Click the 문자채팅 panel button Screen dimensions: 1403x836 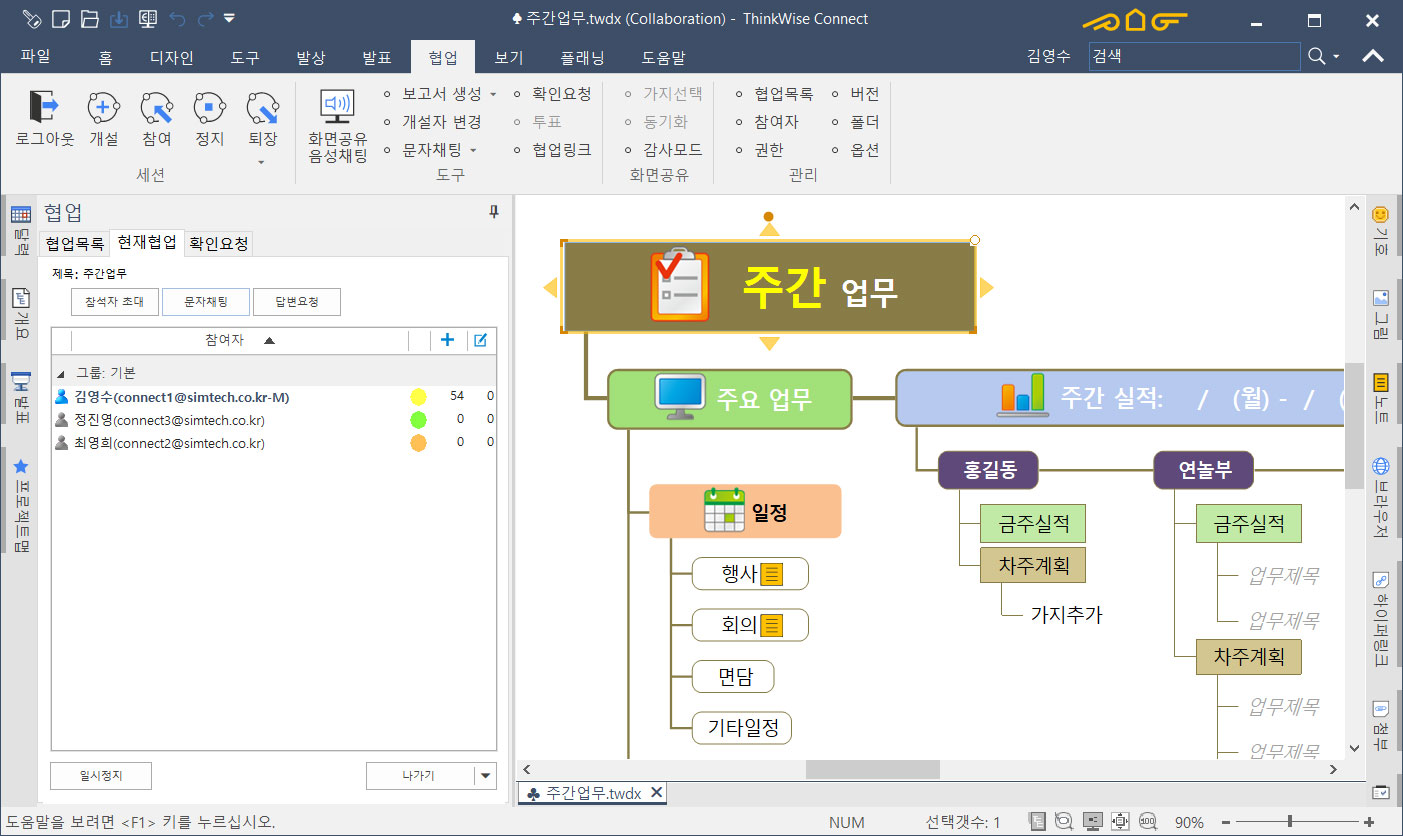(206, 302)
